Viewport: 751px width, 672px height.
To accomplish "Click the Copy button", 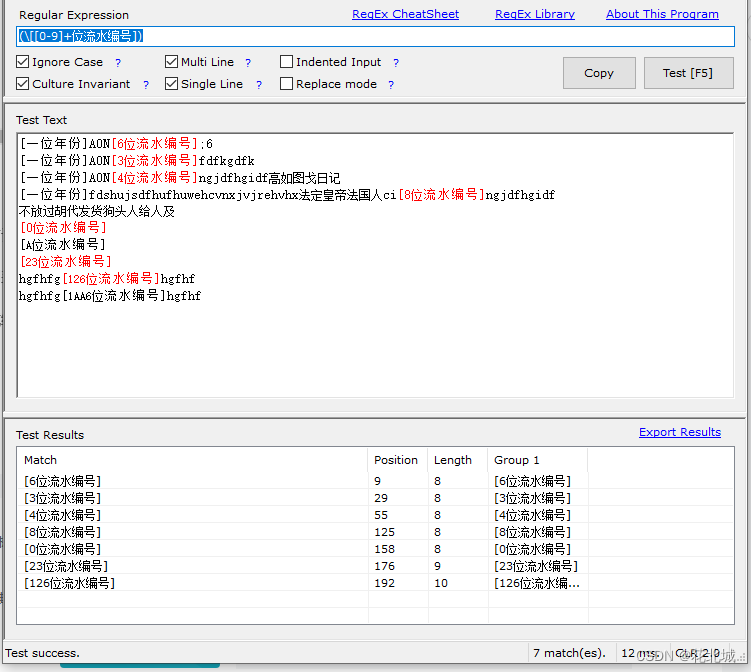I will pyautogui.click(x=599, y=73).
